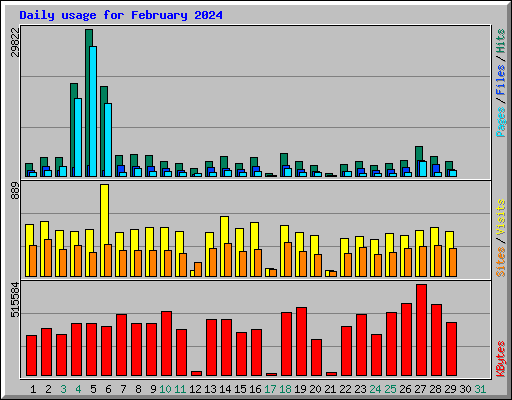Image resolution: width=512 pixels, height=400 pixels.
Task: Click the orange Sites bar for day 18
Action: [288, 259]
